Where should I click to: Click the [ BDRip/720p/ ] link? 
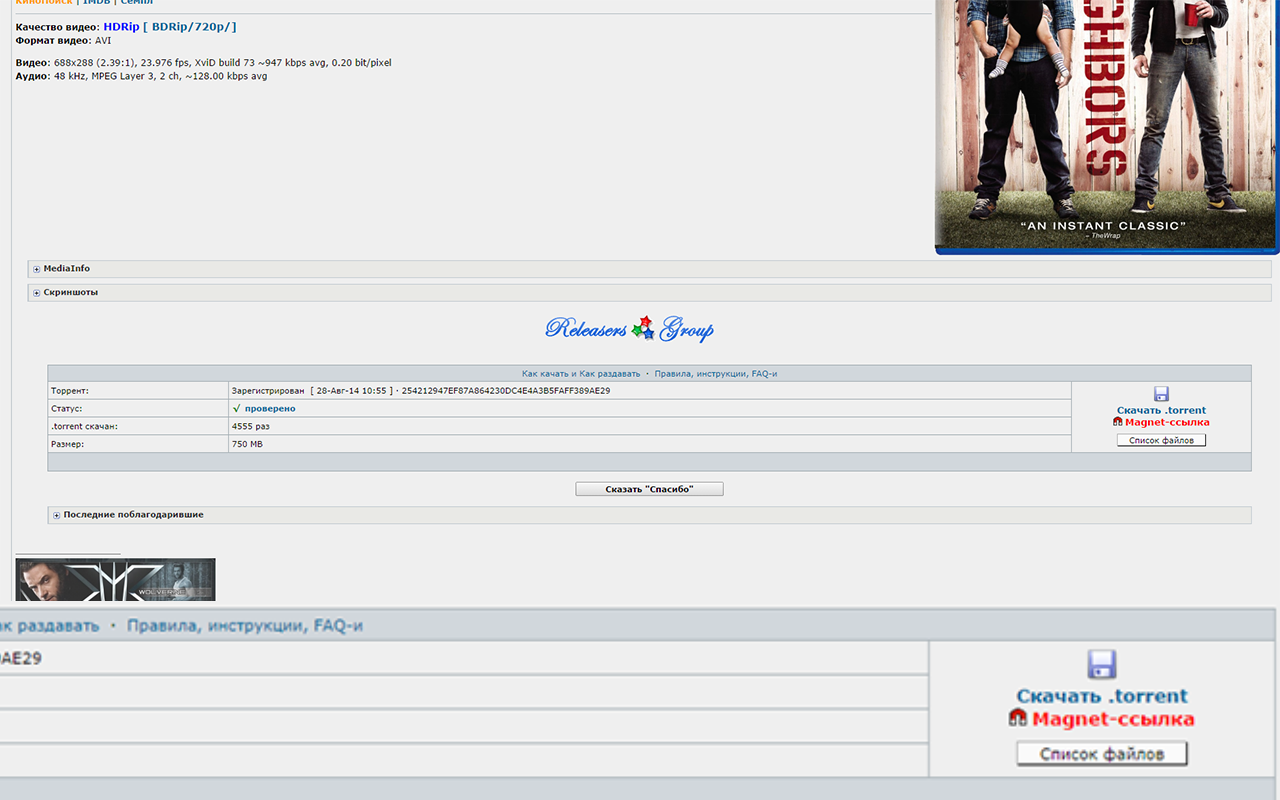click(x=190, y=26)
